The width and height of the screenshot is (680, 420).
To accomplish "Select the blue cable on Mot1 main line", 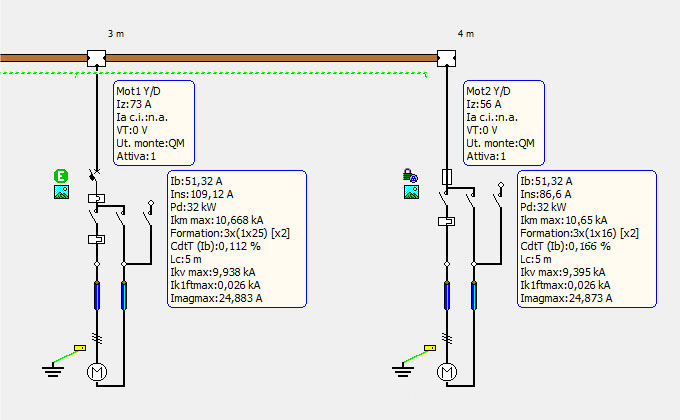I will click(97, 296).
